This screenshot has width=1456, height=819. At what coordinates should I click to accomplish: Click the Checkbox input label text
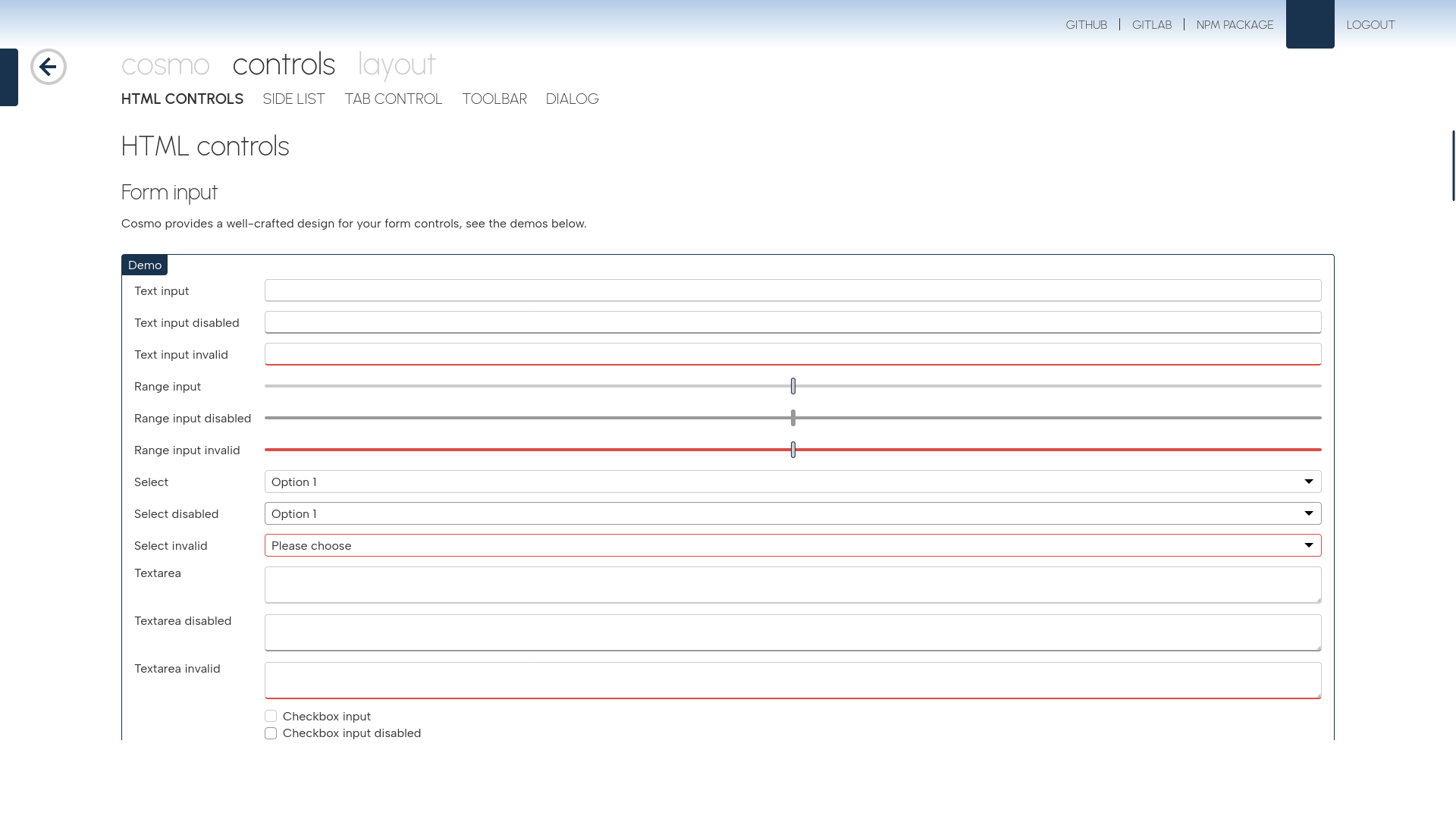(x=327, y=716)
